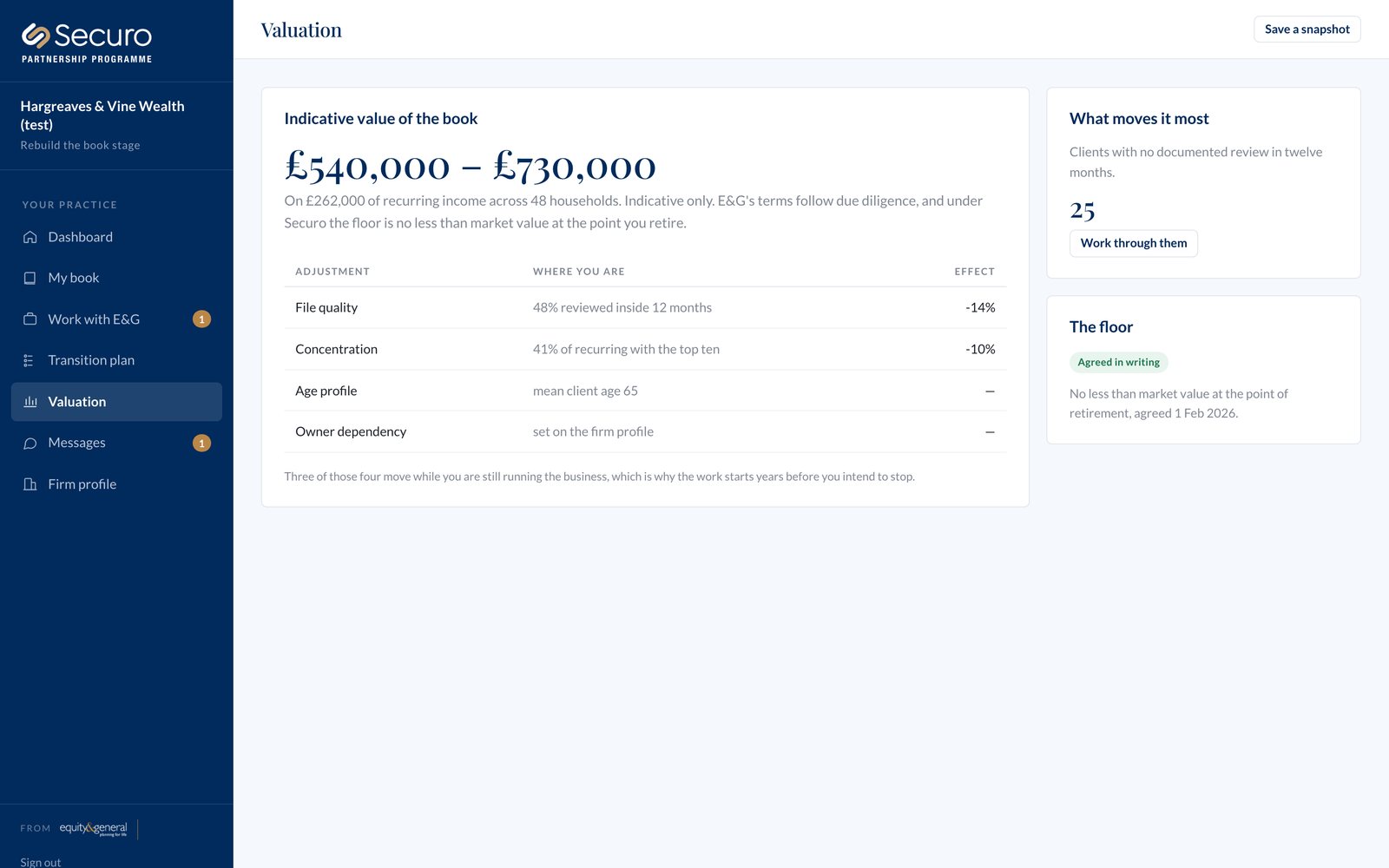Click the -10% effect value
The height and width of the screenshot is (868, 1389).
pyautogui.click(x=980, y=349)
